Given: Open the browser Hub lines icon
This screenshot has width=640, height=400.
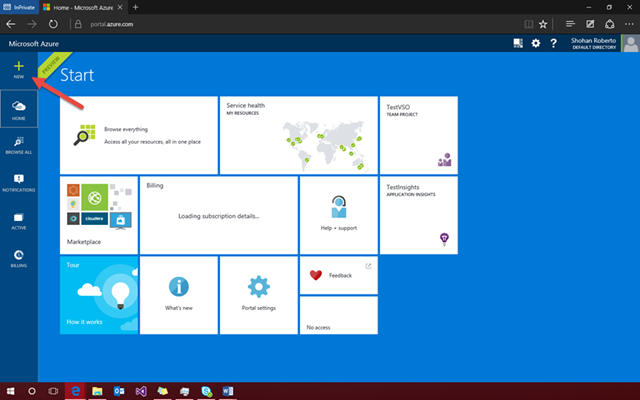Looking at the screenshot, I should point(570,24).
